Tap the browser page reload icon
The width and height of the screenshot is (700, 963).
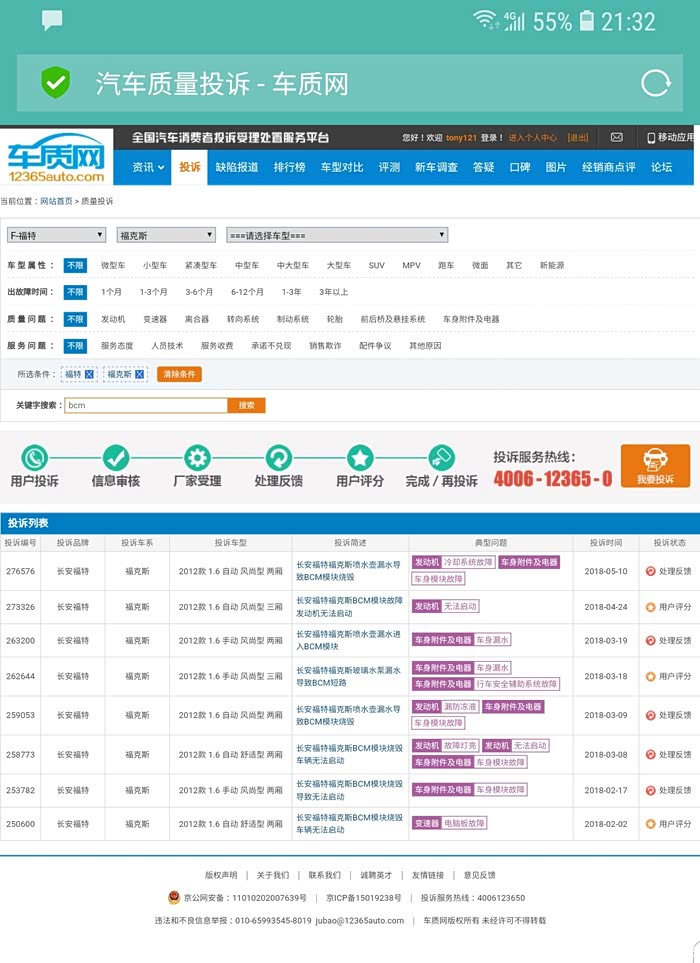655,83
